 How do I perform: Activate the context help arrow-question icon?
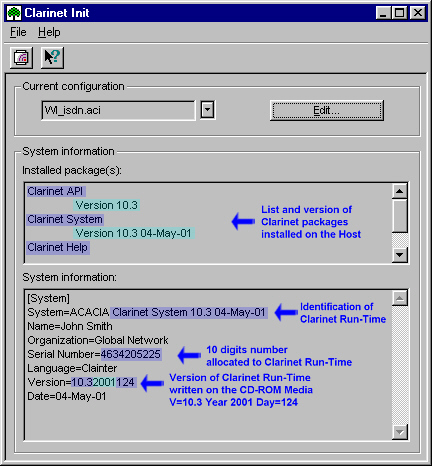(x=52, y=58)
